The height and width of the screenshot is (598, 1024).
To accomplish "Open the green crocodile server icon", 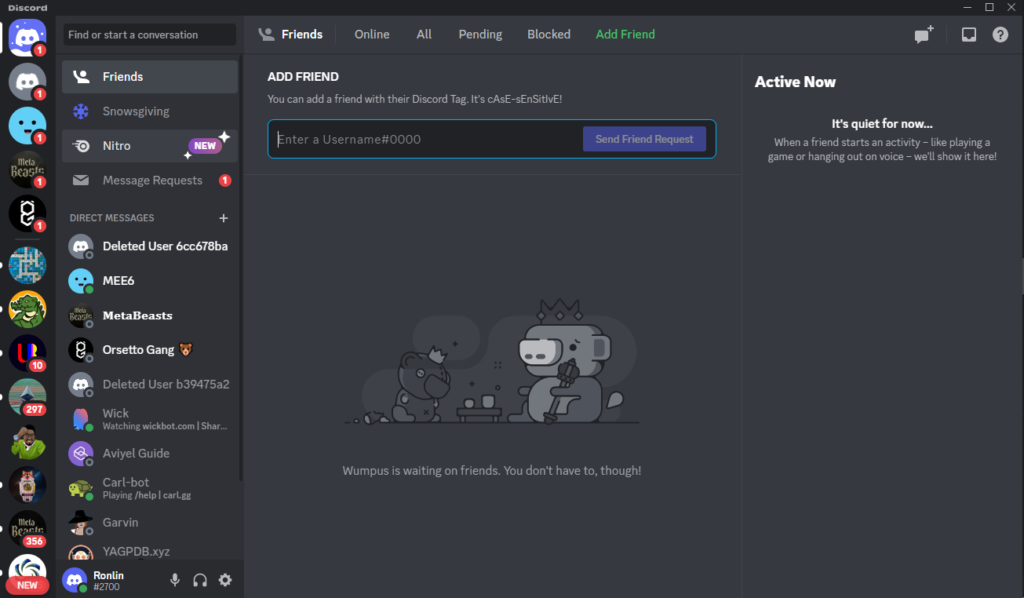I will tap(27, 309).
